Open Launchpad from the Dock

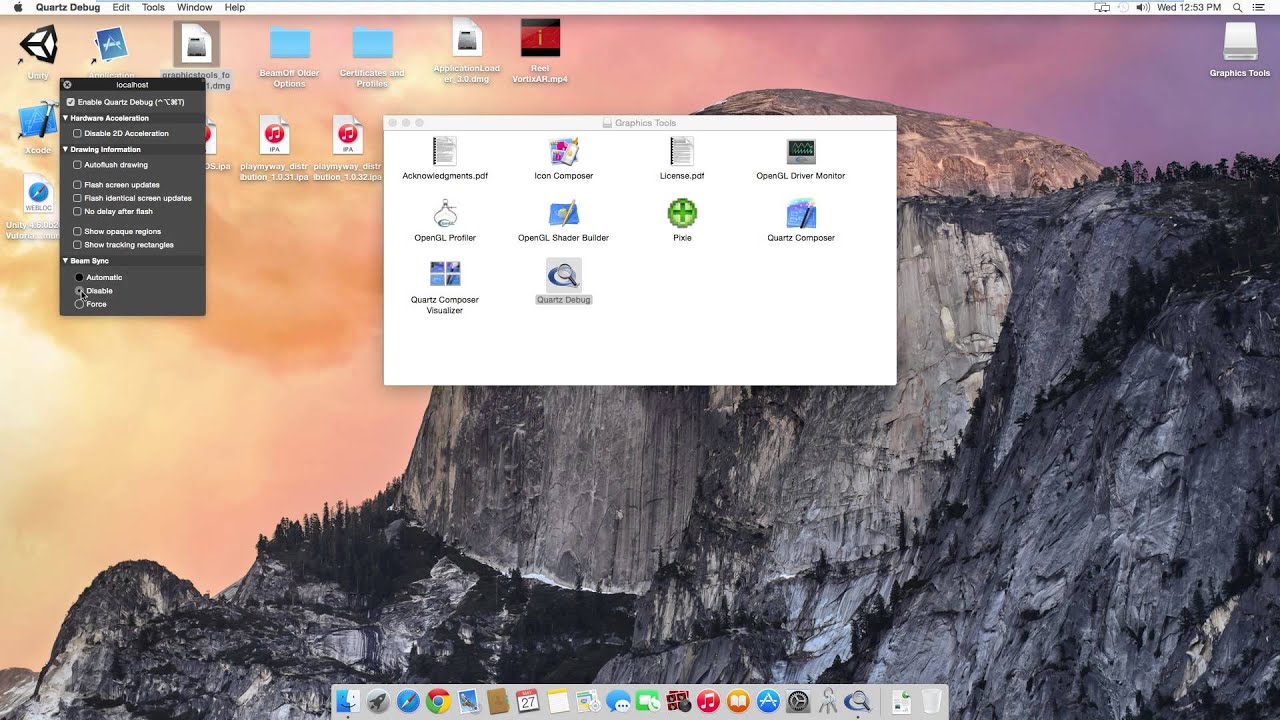tap(377, 701)
